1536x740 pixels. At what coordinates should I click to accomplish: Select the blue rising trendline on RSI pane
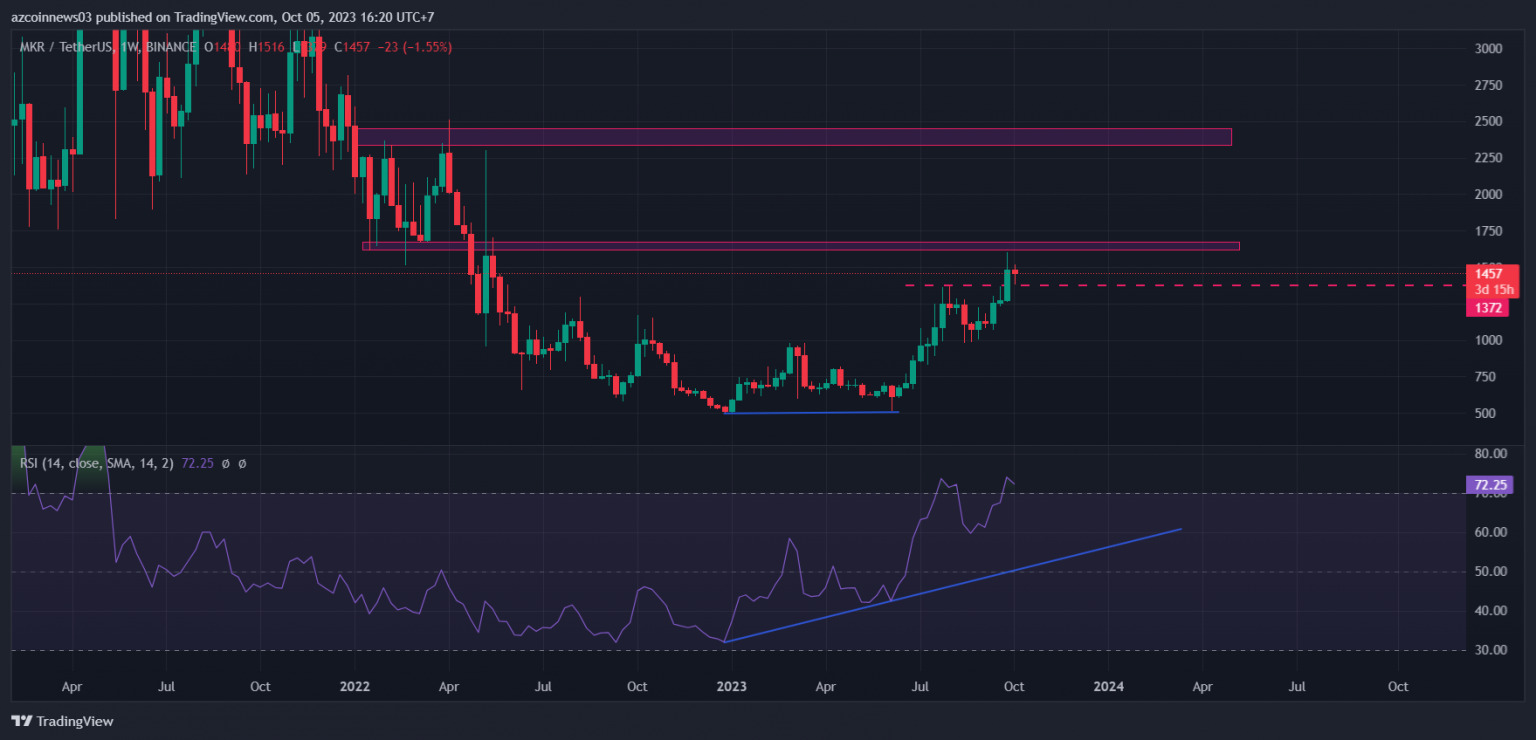pyautogui.click(x=953, y=585)
